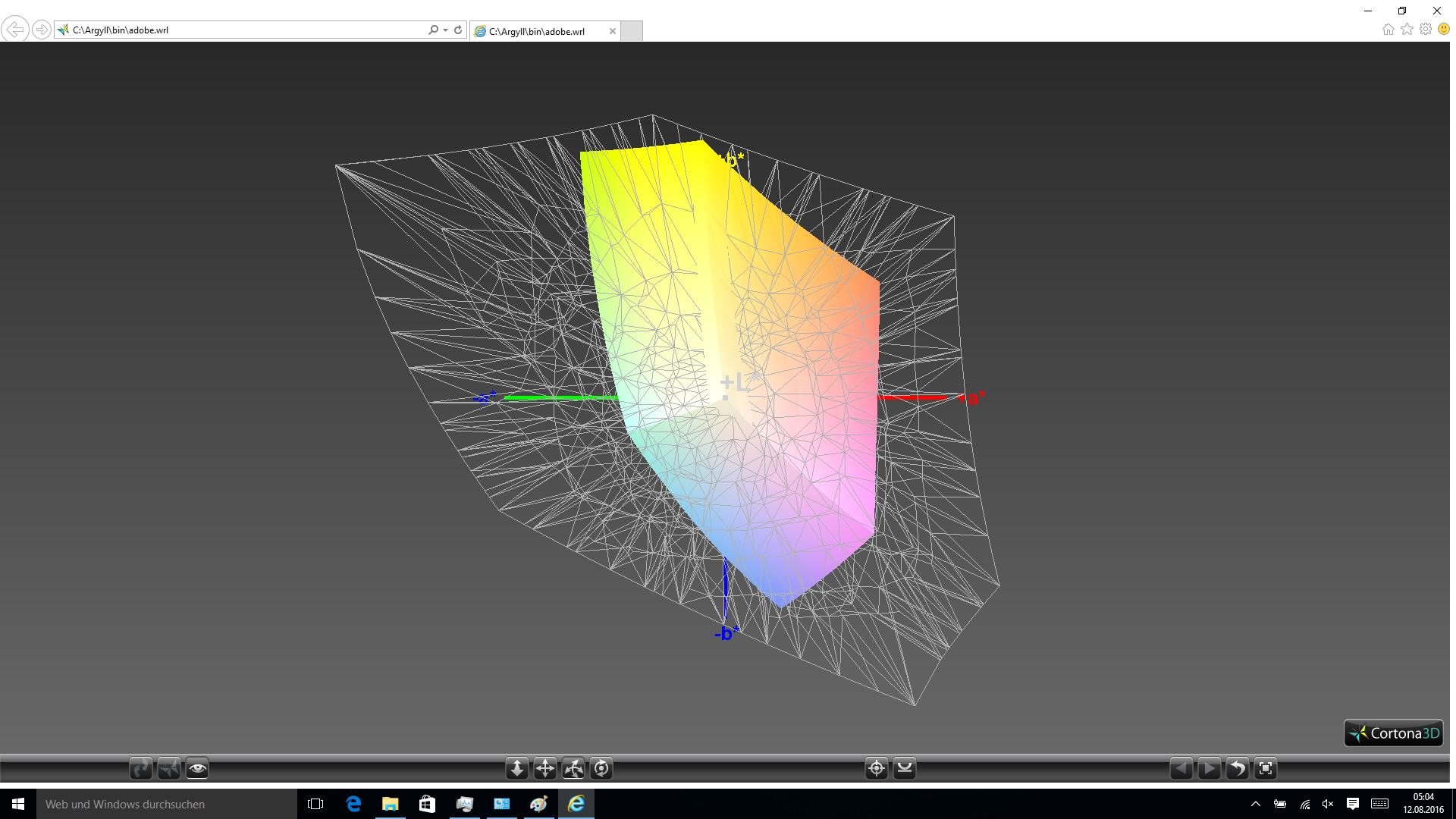This screenshot has width=1456, height=819.
Task: Click the 'Web und Windows durchsuchen' search box
Action: point(167,804)
